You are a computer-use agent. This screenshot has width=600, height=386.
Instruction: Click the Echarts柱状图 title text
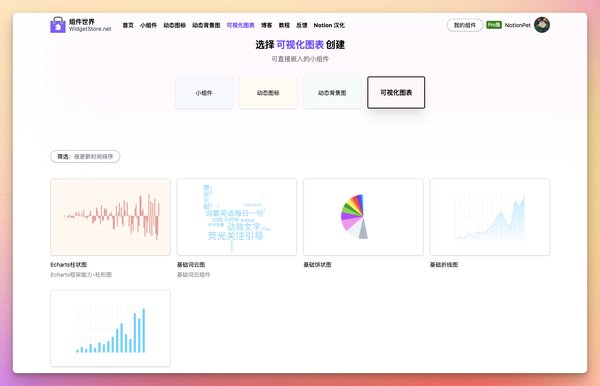[x=68, y=265]
